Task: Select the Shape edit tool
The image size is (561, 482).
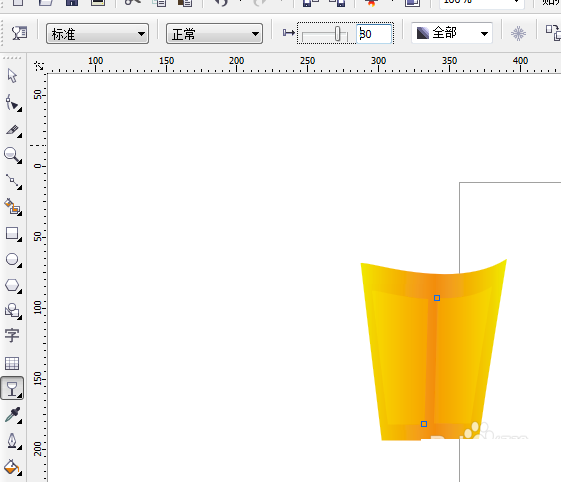Action: [13, 103]
